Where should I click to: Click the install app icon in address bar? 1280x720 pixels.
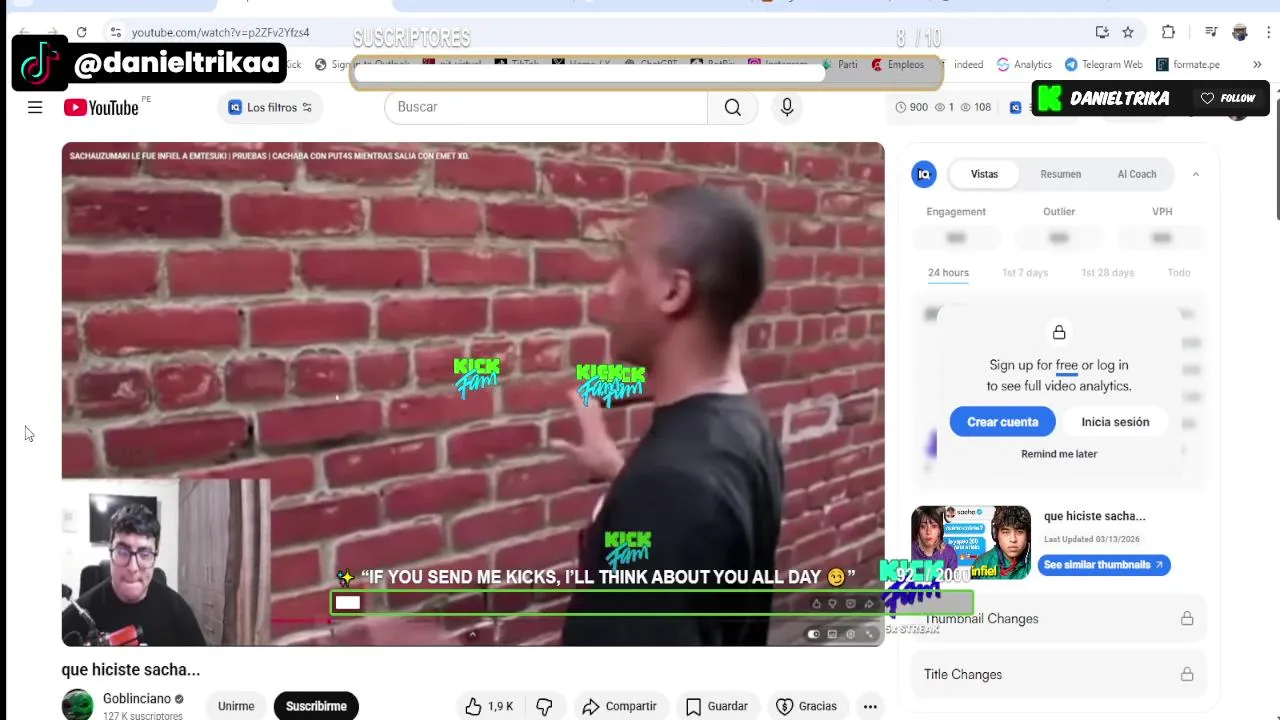[1102, 32]
